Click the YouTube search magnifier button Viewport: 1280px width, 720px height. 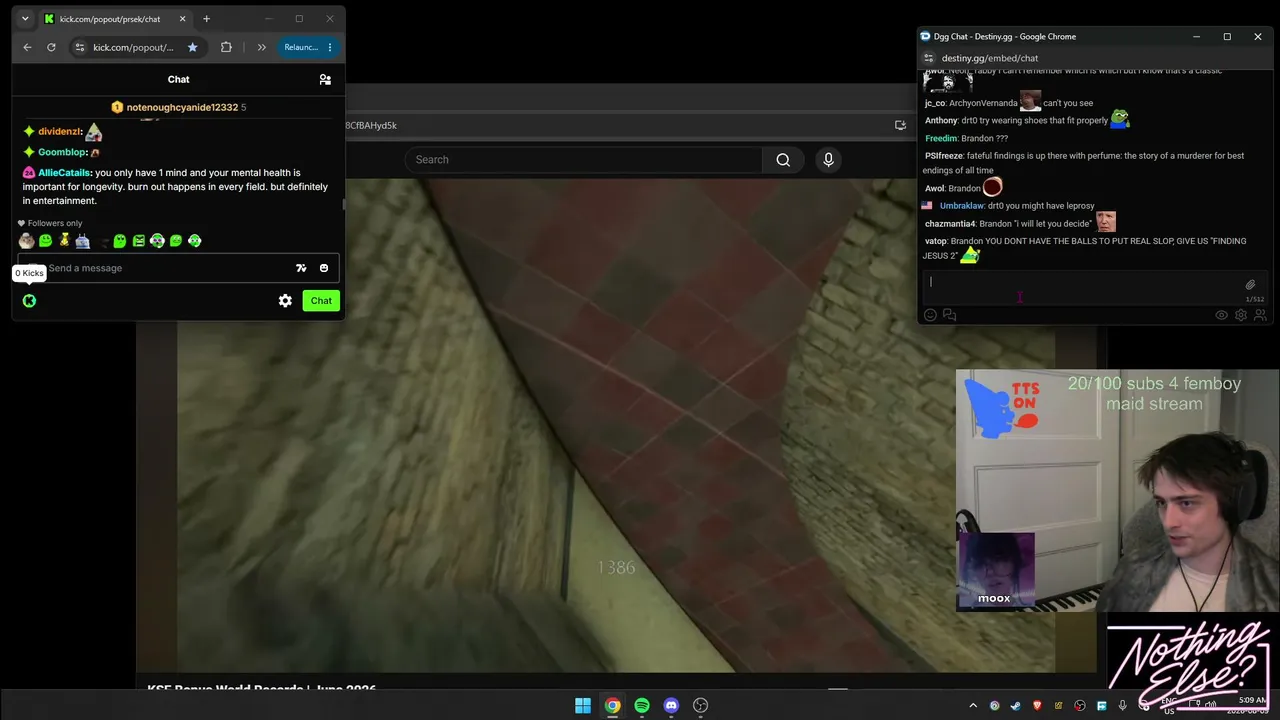pyautogui.click(x=783, y=159)
